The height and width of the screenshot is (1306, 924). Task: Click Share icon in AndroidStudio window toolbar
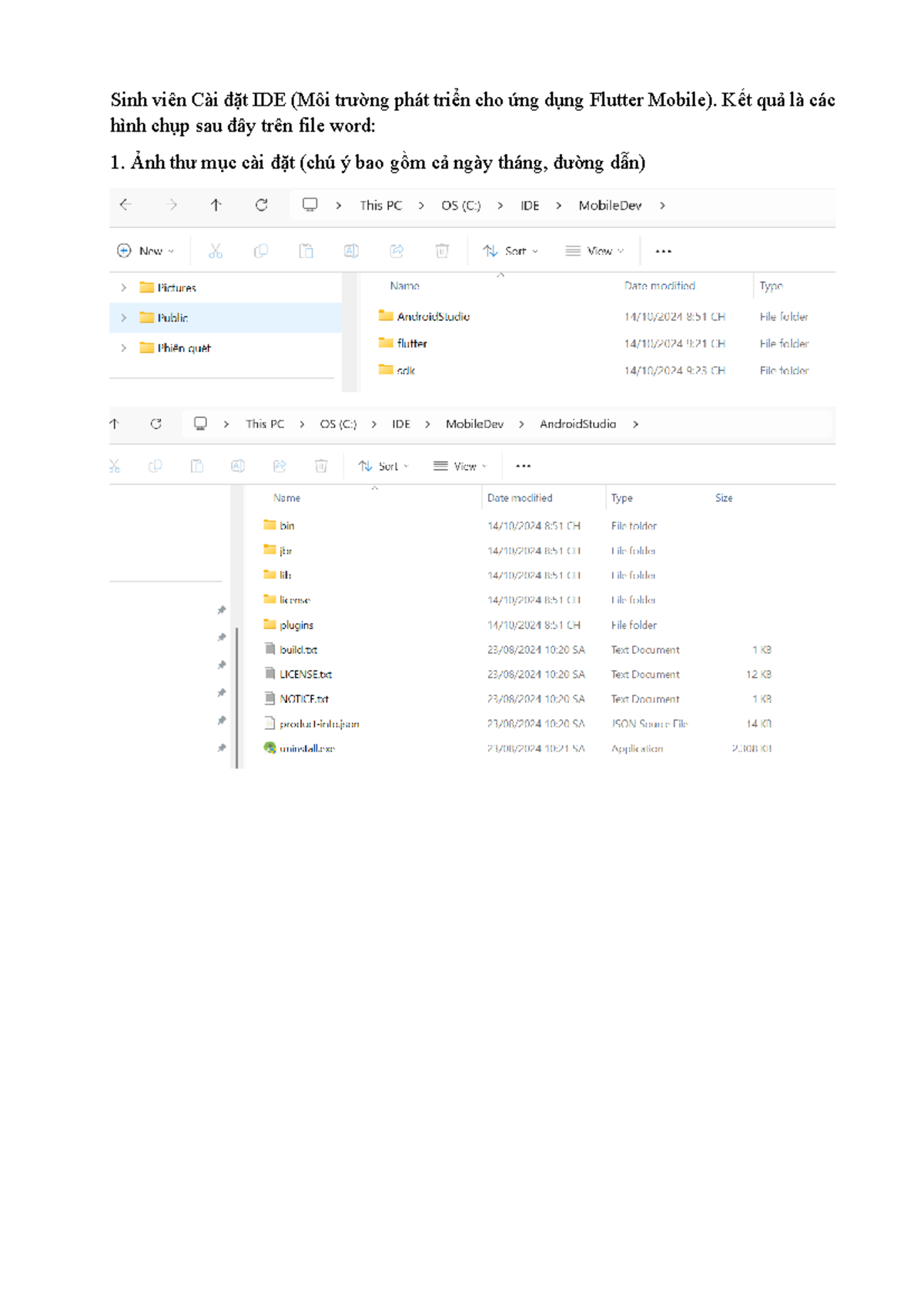pyautogui.click(x=280, y=466)
